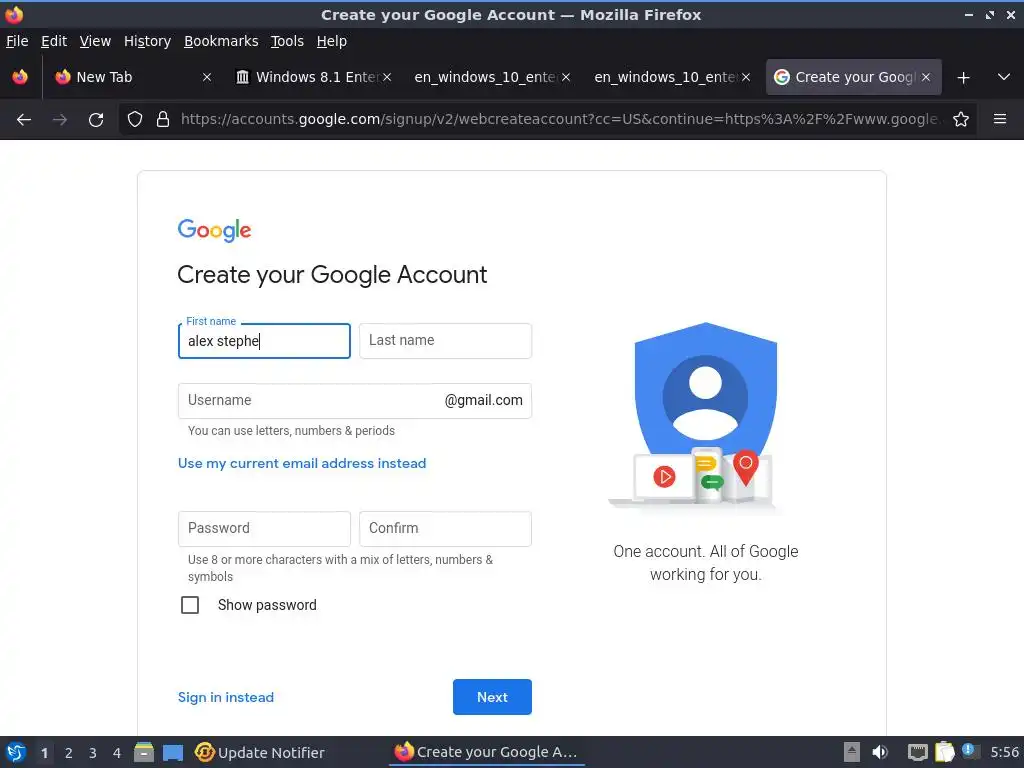Open the tracking protection shield icon
Viewport: 1024px width, 768px height.
pyautogui.click(x=135, y=119)
